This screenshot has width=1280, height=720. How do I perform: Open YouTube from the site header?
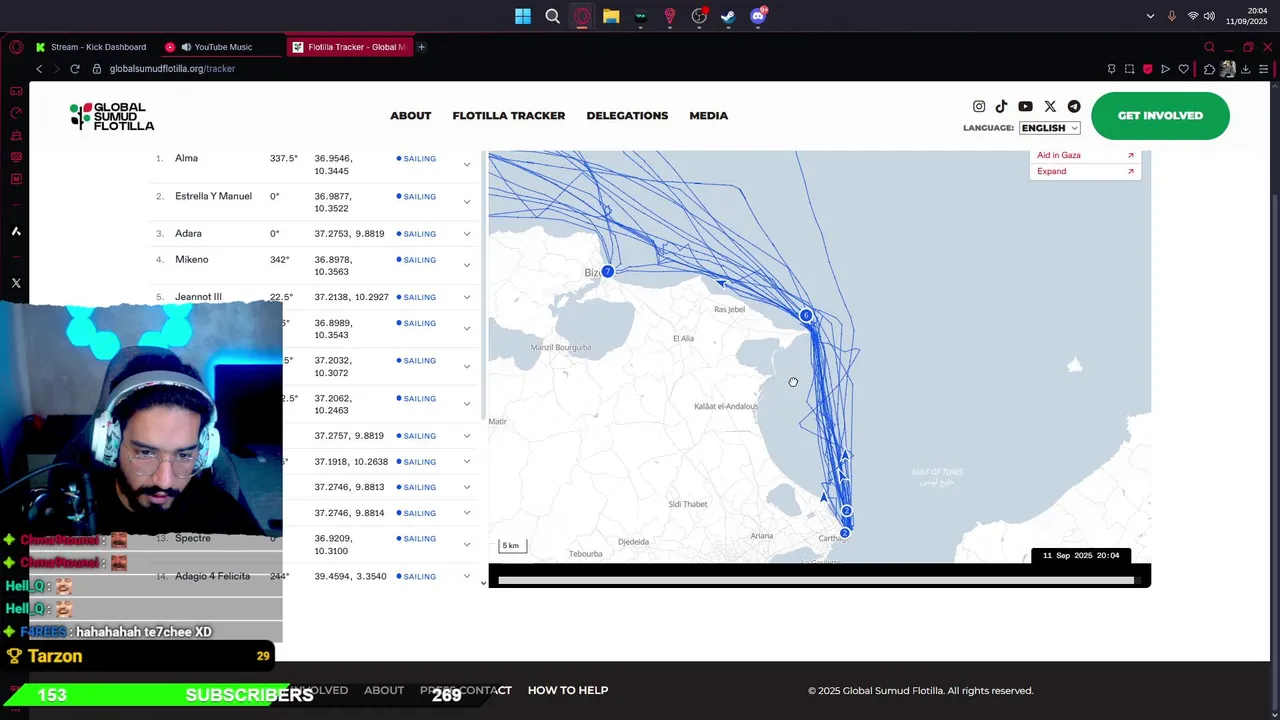1025,106
